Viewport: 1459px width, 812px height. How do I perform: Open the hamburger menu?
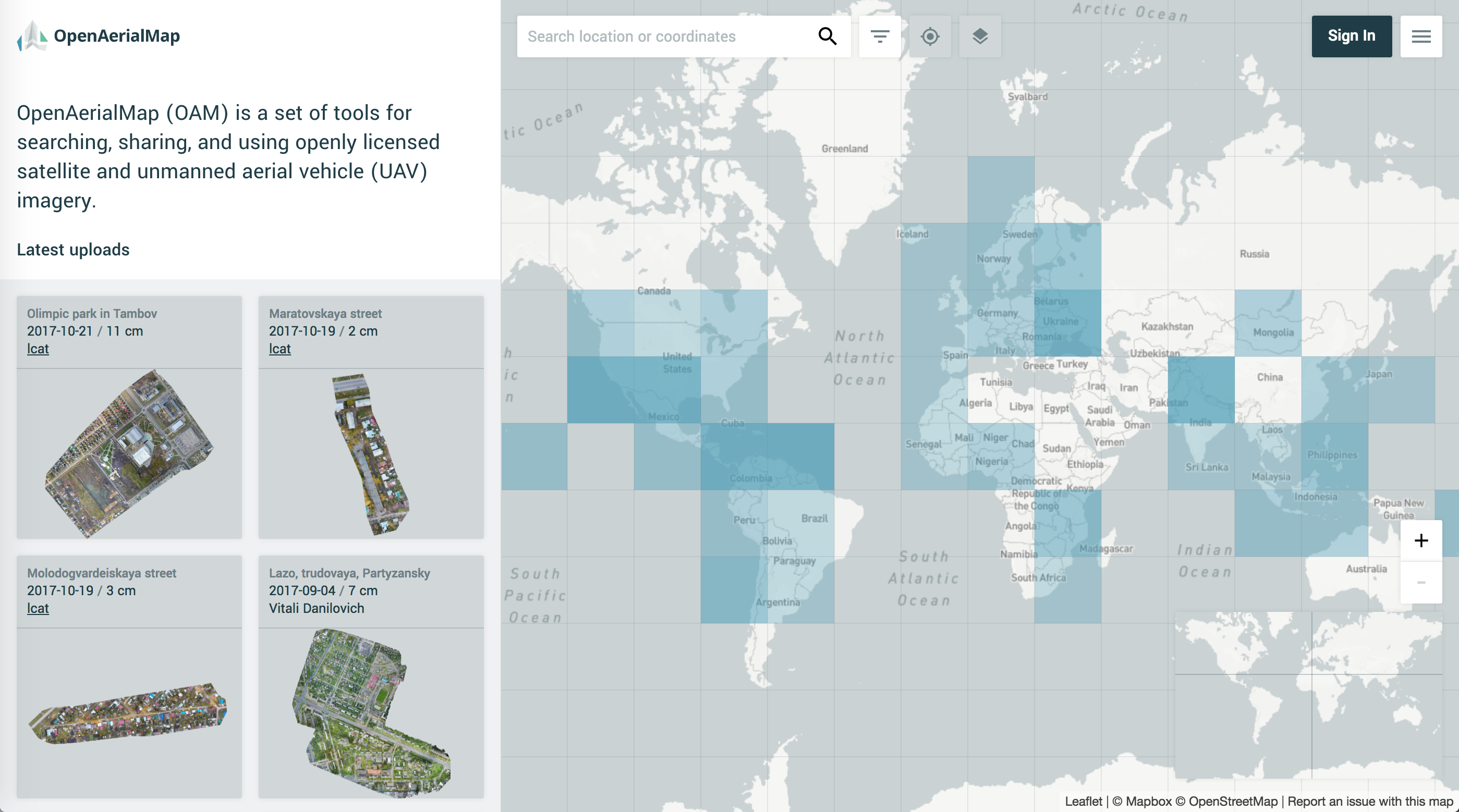tap(1420, 36)
